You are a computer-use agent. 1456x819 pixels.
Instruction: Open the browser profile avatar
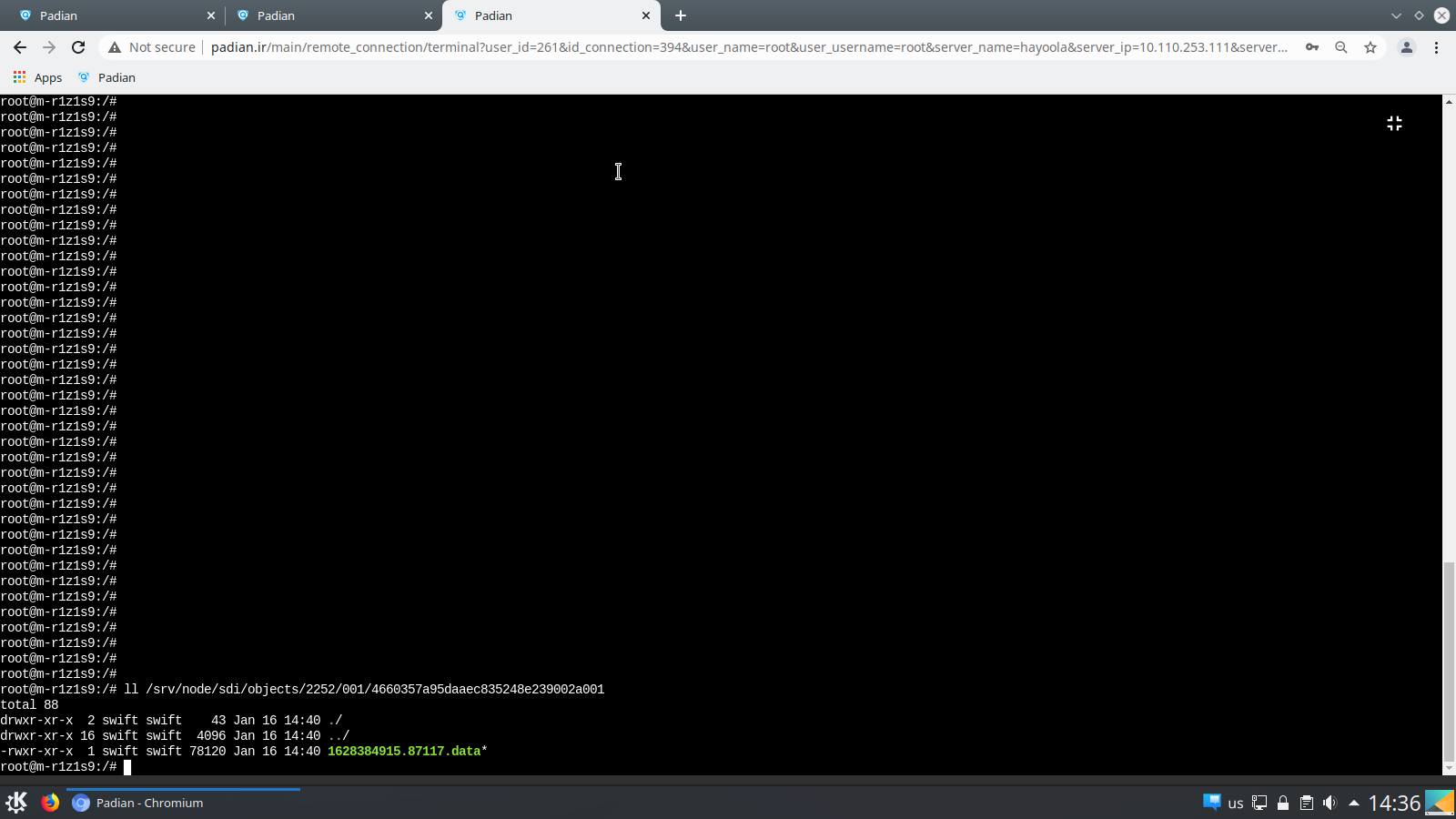point(1407,47)
